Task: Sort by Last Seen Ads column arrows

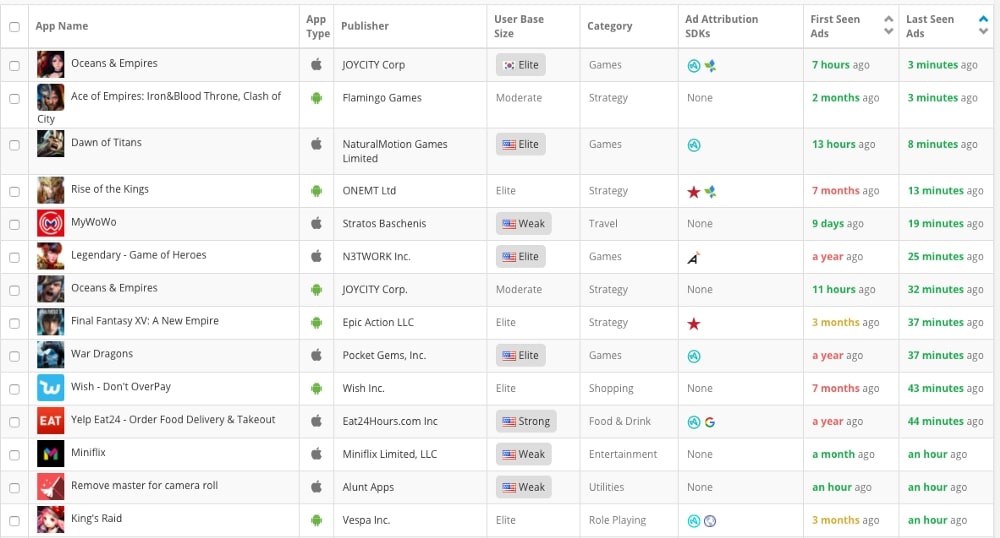Action: 983,26
